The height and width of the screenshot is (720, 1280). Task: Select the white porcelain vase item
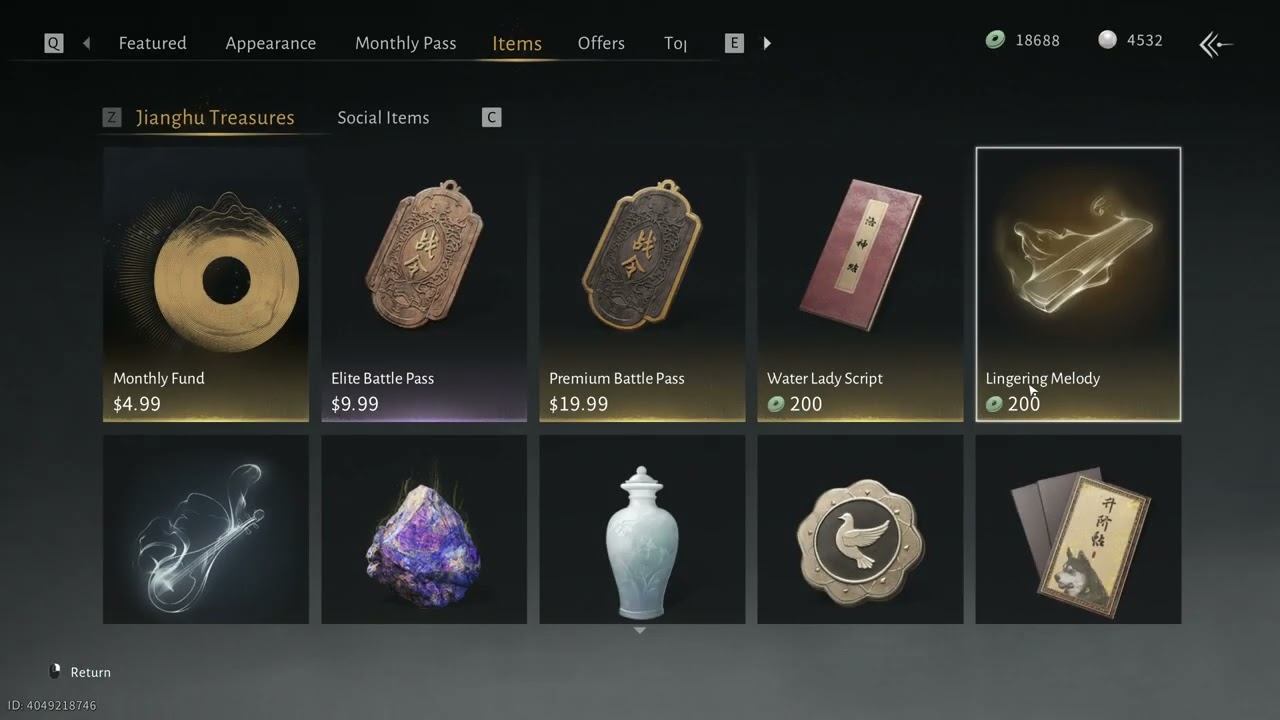642,529
